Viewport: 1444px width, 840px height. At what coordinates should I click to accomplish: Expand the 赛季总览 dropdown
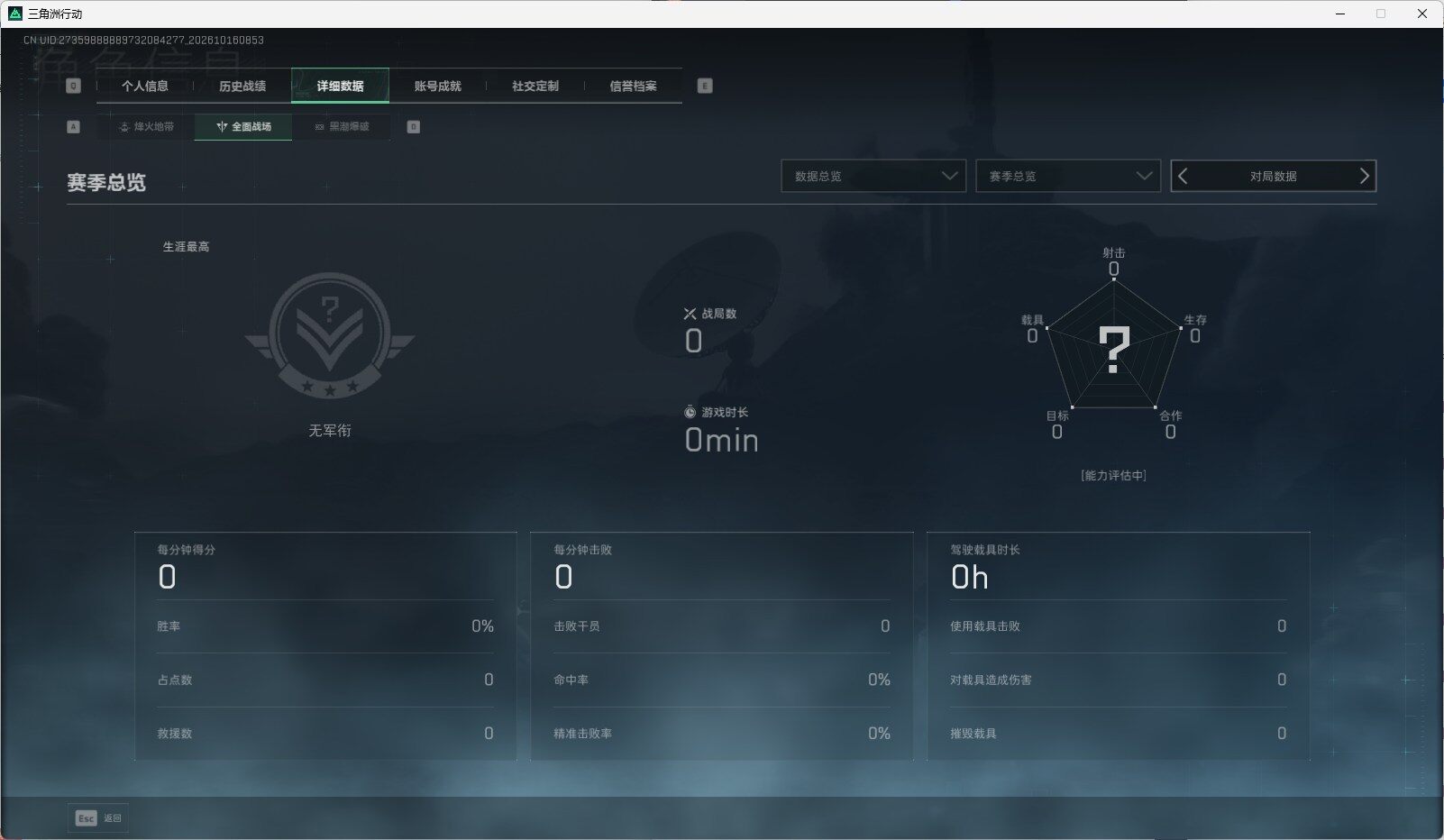point(1068,176)
